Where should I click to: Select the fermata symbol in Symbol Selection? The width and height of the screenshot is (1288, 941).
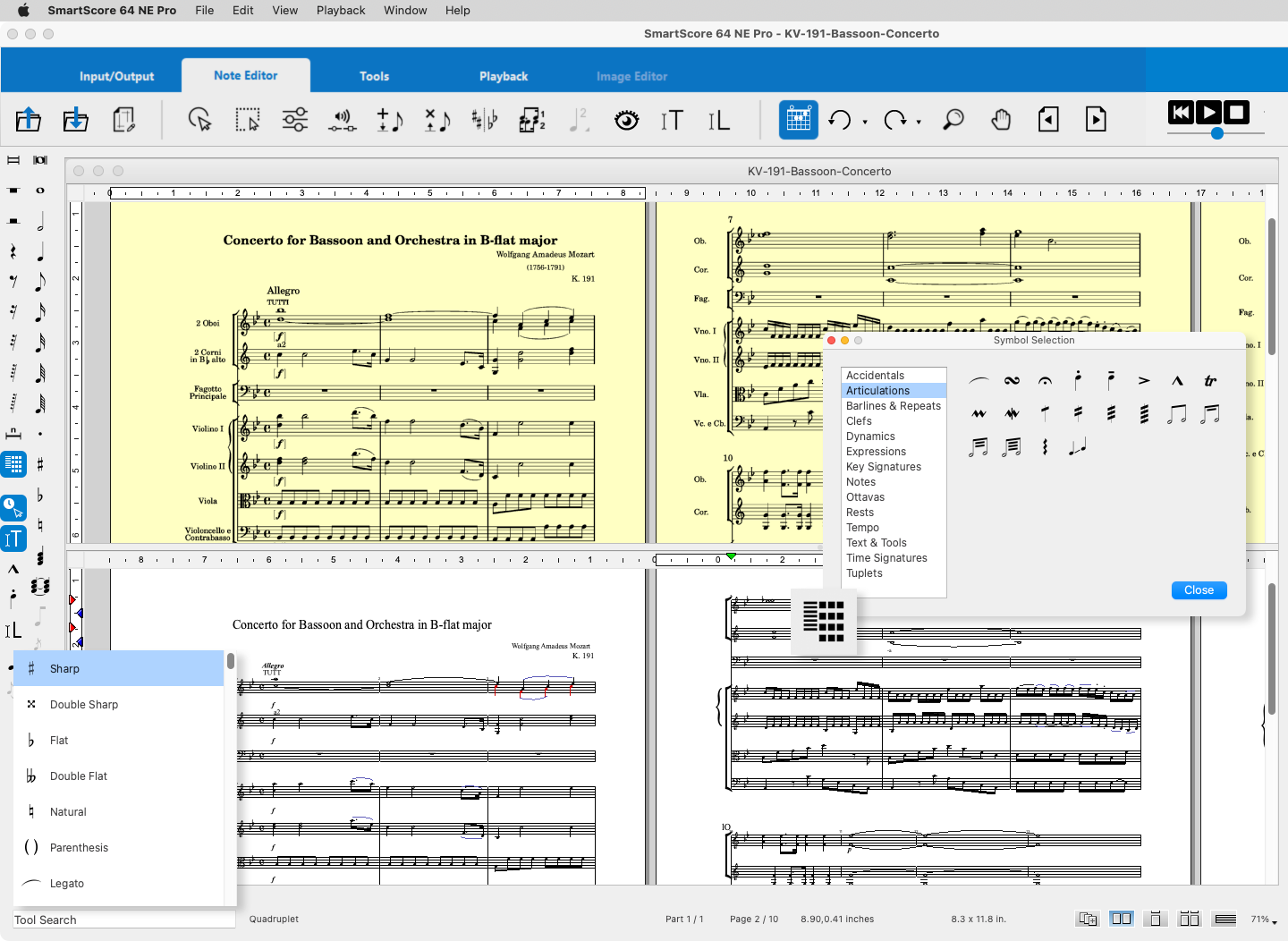[x=1045, y=381]
